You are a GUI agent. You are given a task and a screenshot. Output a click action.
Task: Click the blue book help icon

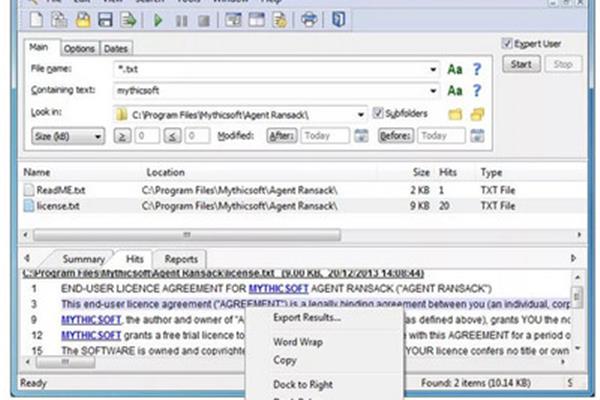338,19
